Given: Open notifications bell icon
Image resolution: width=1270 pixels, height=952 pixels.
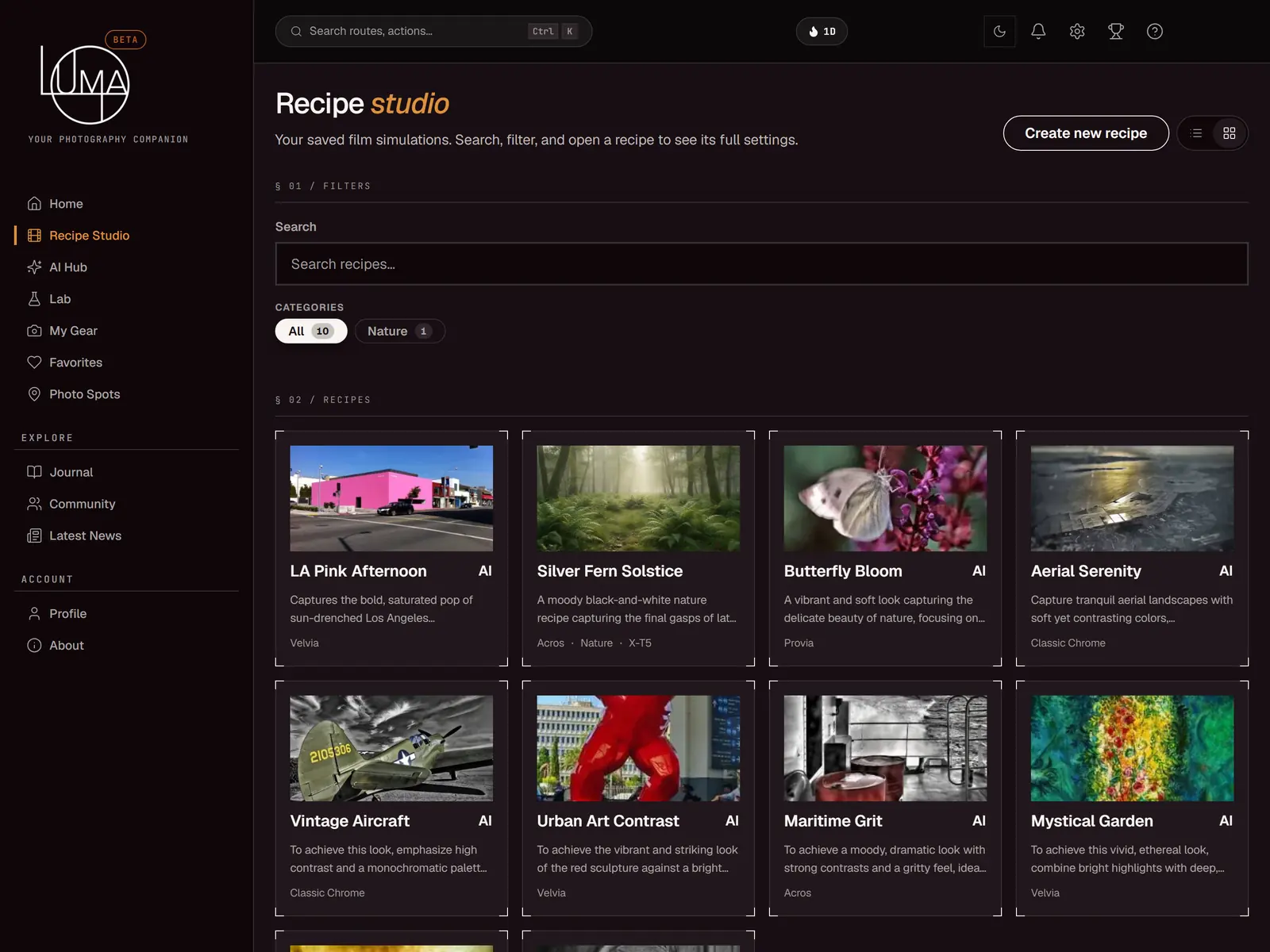Looking at the screenshot, I should pyautogui.click(x=1038, y=32).
